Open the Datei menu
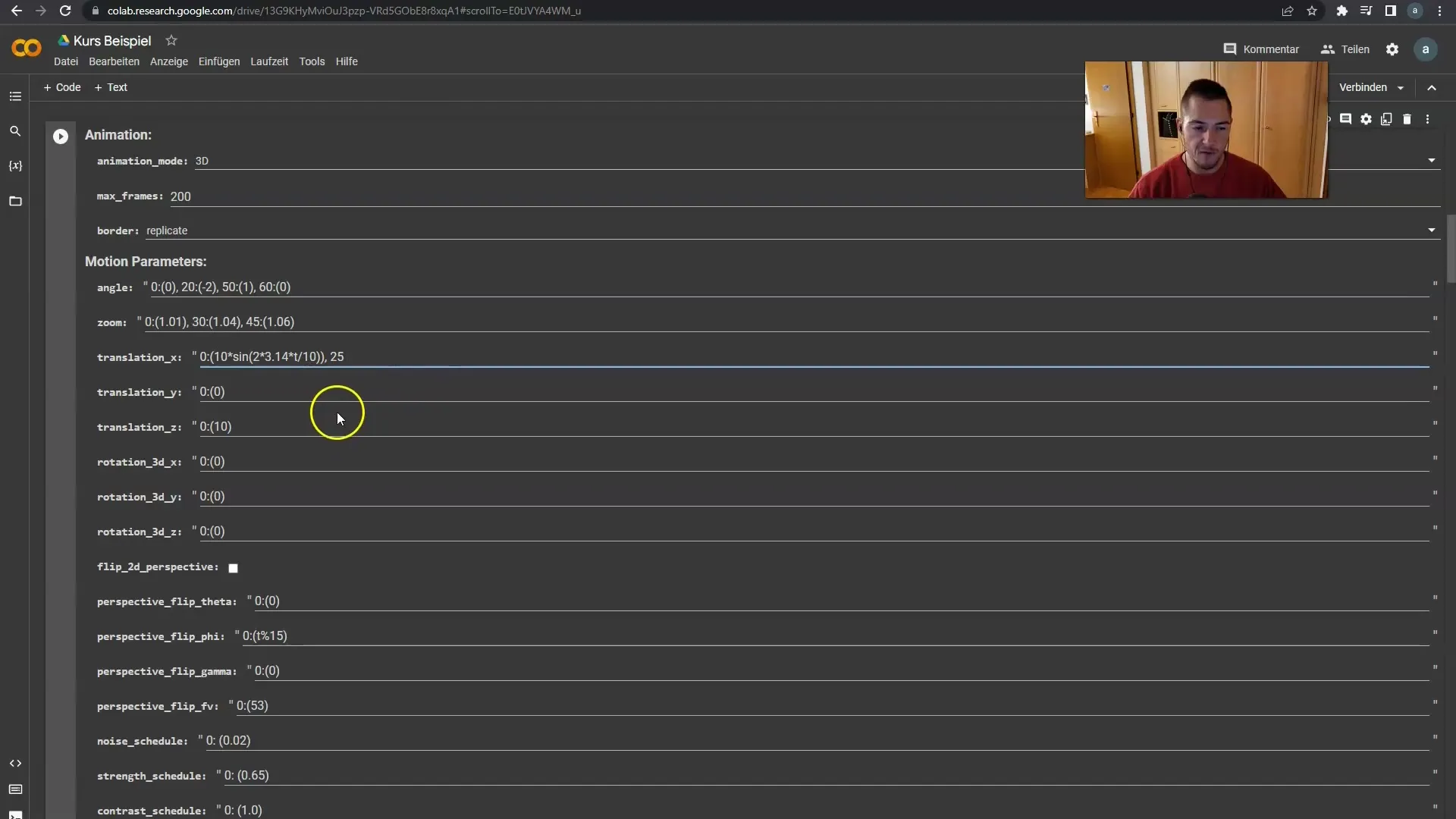 (x=66, y=61)
